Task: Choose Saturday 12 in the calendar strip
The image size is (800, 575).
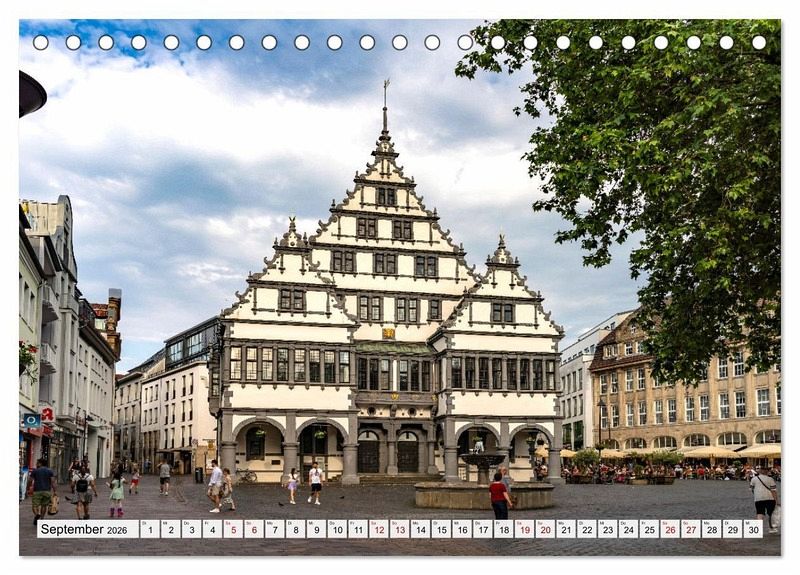Action: click(378, 529)
